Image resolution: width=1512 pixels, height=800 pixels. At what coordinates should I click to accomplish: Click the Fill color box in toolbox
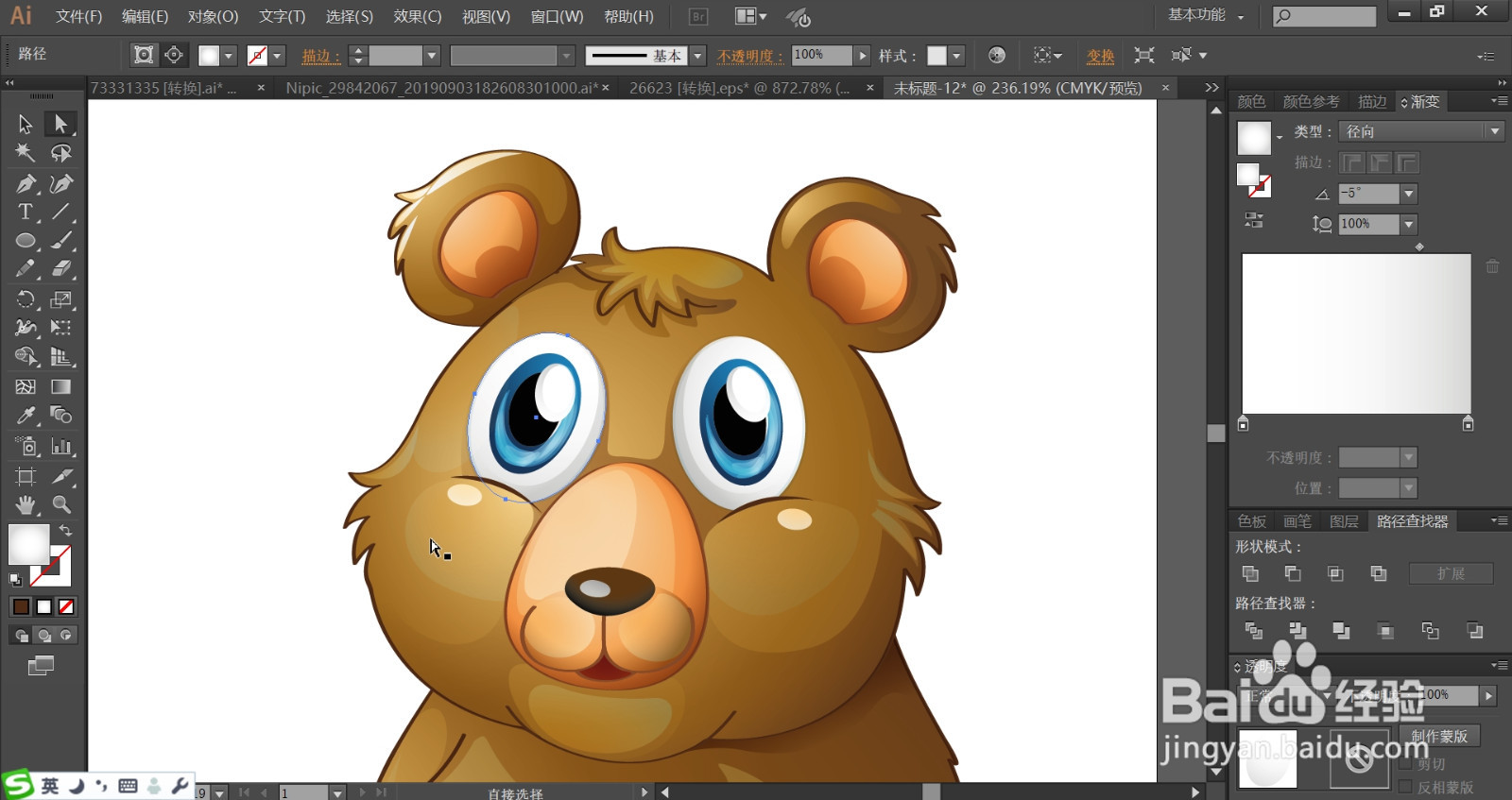pyautogui.click(x=28, y=545)
